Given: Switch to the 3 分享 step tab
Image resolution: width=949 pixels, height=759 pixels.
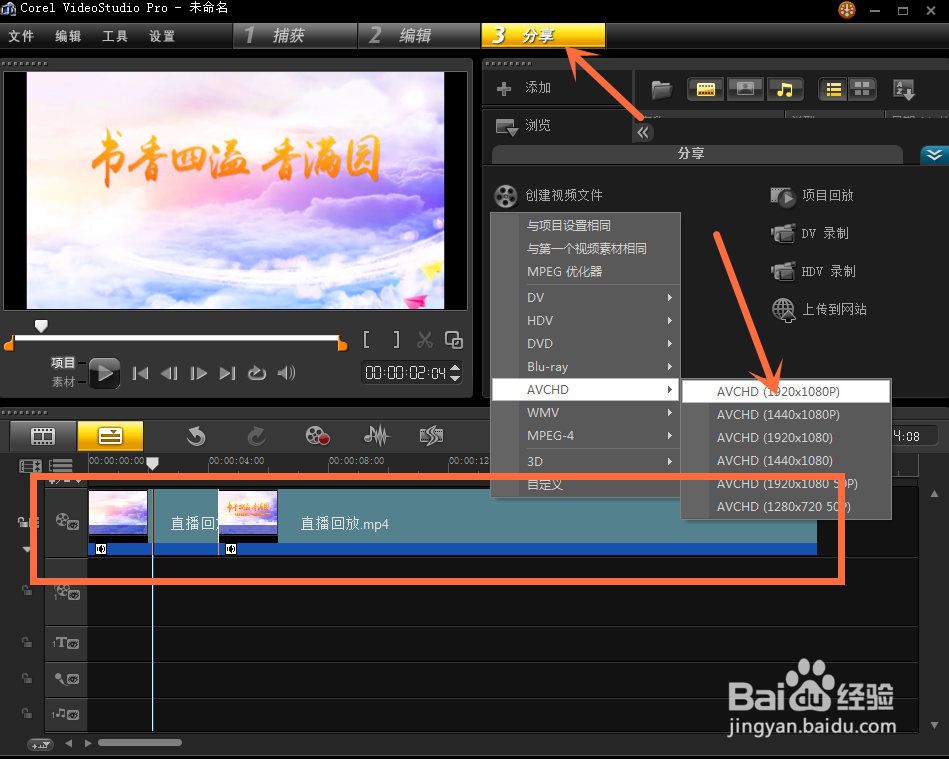Looking at the screenshot, I should click(543, 36).
